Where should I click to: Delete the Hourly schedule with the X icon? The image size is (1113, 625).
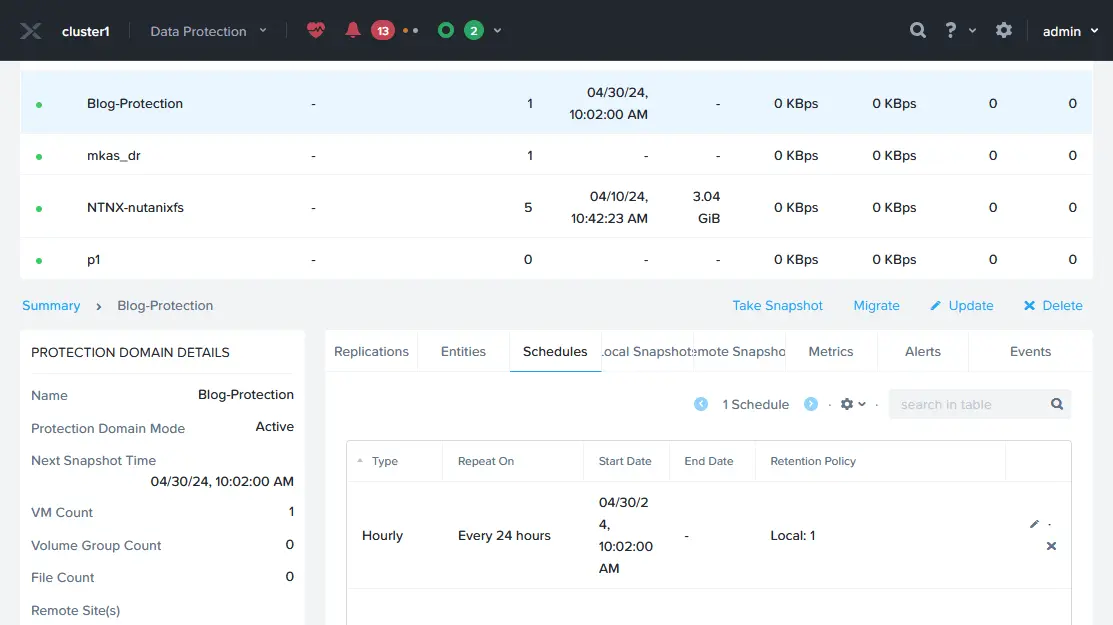click(1051, 546)
